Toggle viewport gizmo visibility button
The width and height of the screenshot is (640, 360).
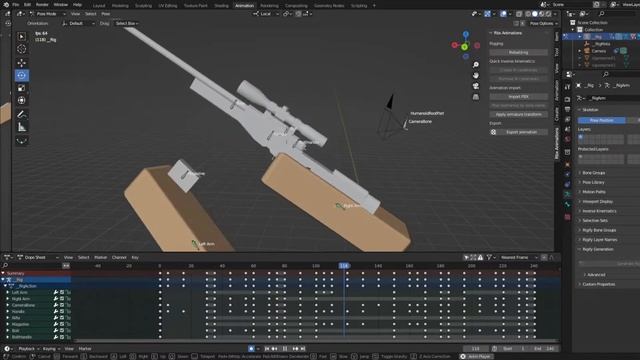point(487,14)
